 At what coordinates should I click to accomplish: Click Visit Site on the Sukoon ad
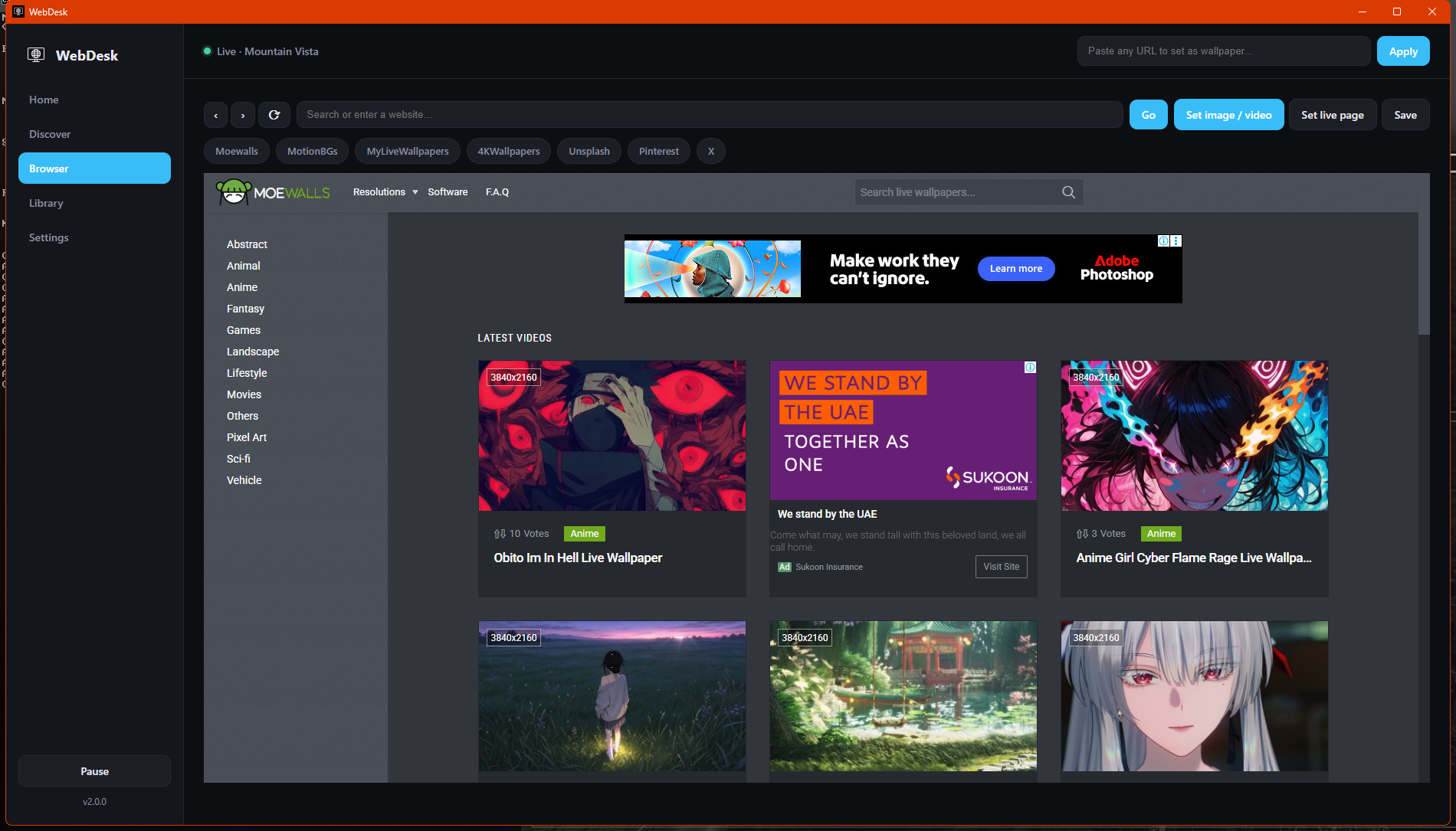click(1002, 567)
